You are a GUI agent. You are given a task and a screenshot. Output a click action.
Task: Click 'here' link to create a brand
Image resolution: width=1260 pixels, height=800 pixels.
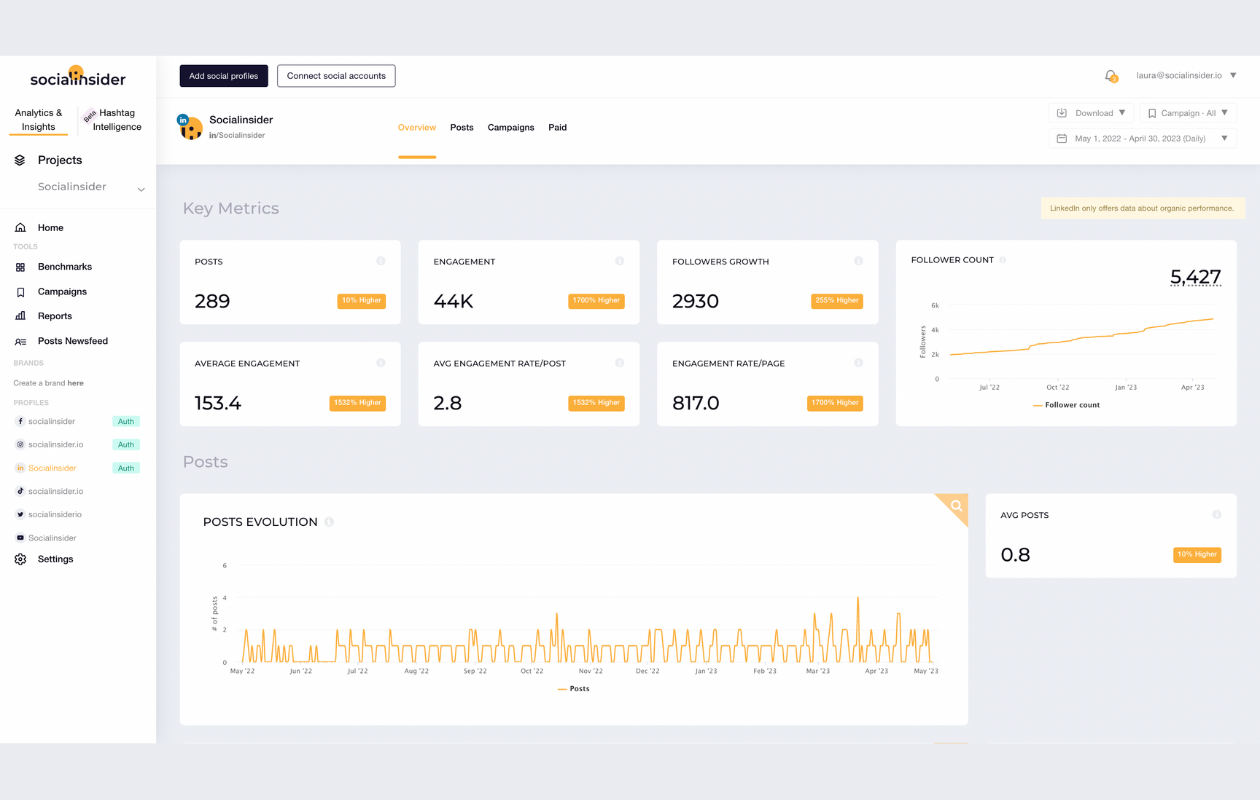click(x=76, y=383)
